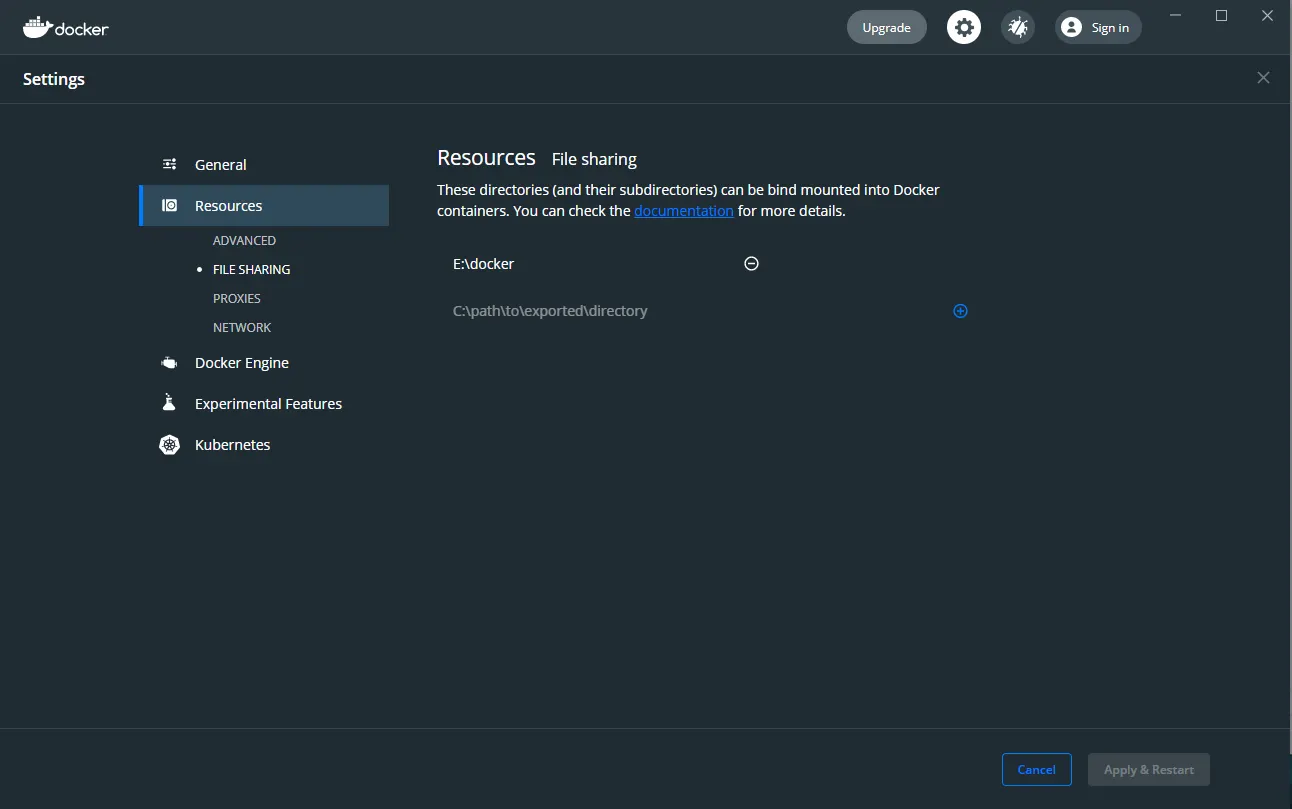The height and width of the screenshot is (809, 1292).
Task: Click the Experimental Features flask icon
Action: (169, 403)
